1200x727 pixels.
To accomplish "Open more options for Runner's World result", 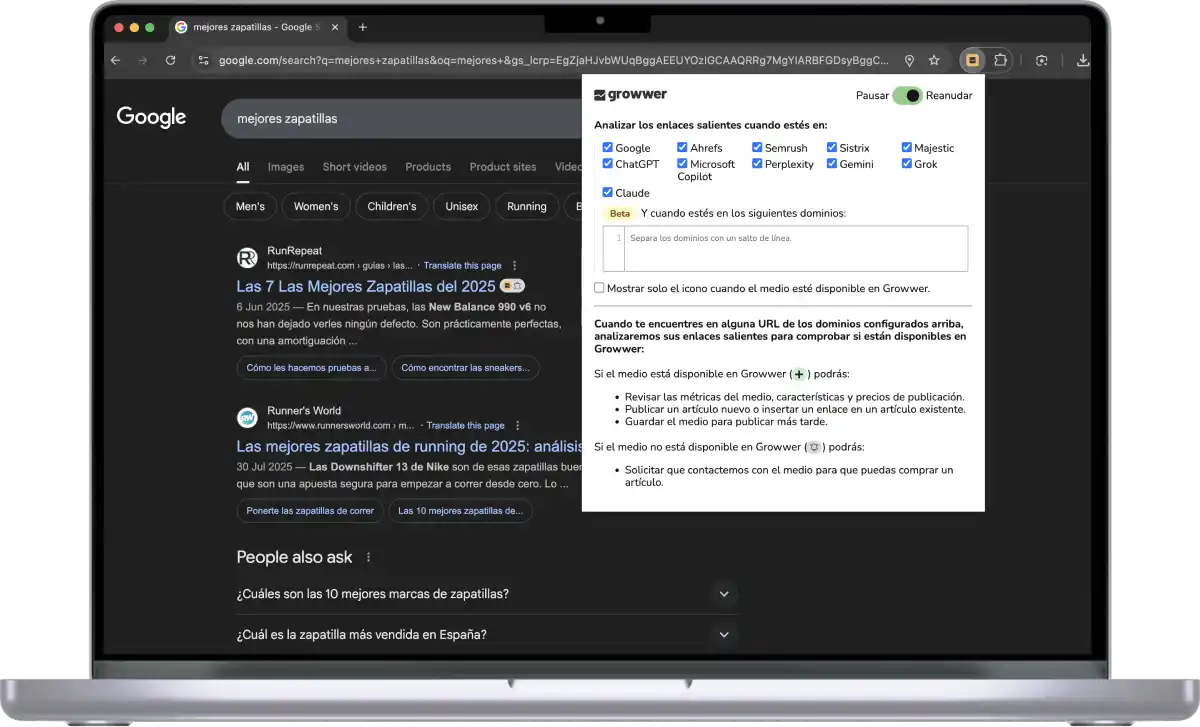I will click(x=518, y=426).
